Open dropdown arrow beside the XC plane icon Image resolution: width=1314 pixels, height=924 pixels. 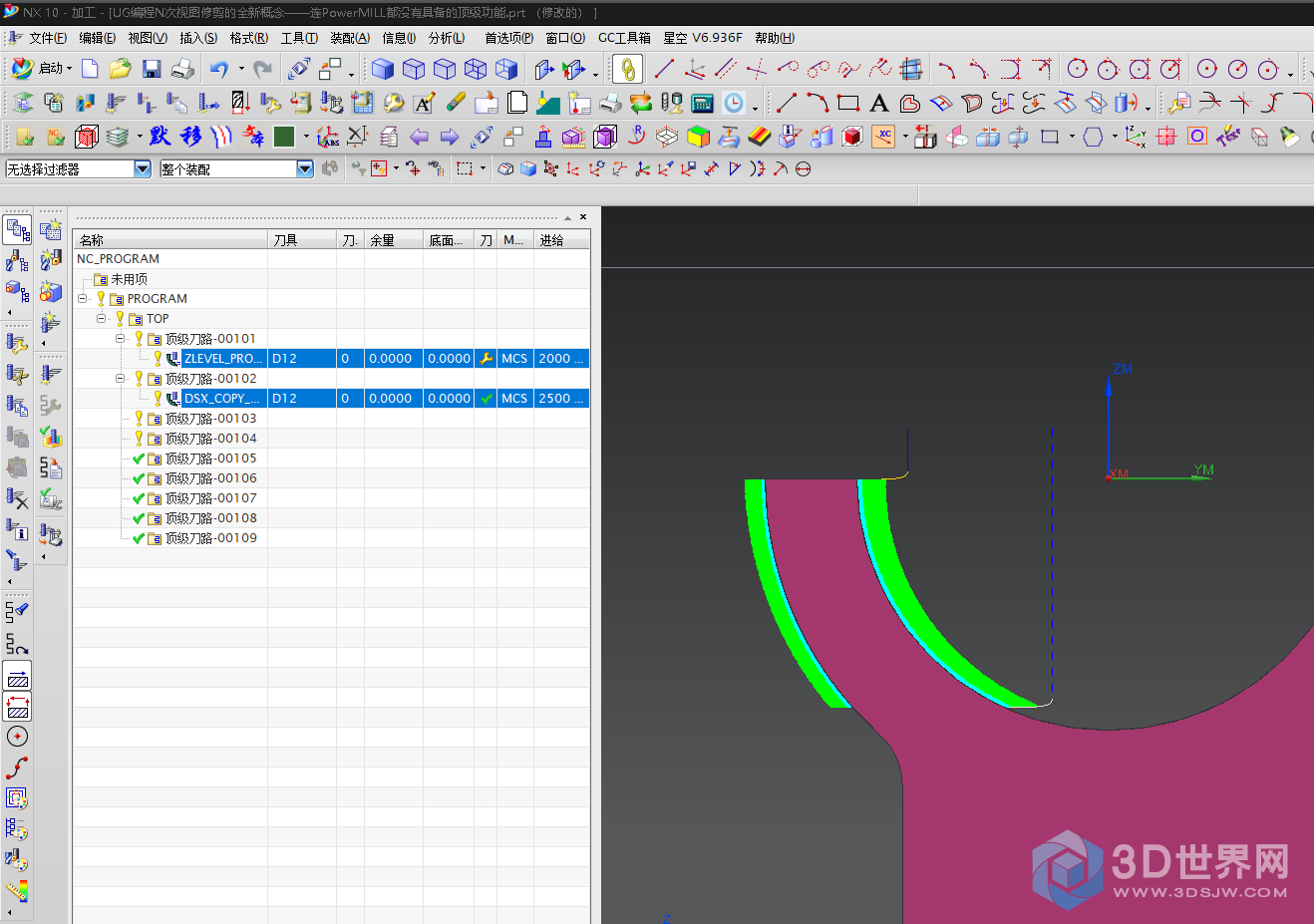(x=905, y=138)
